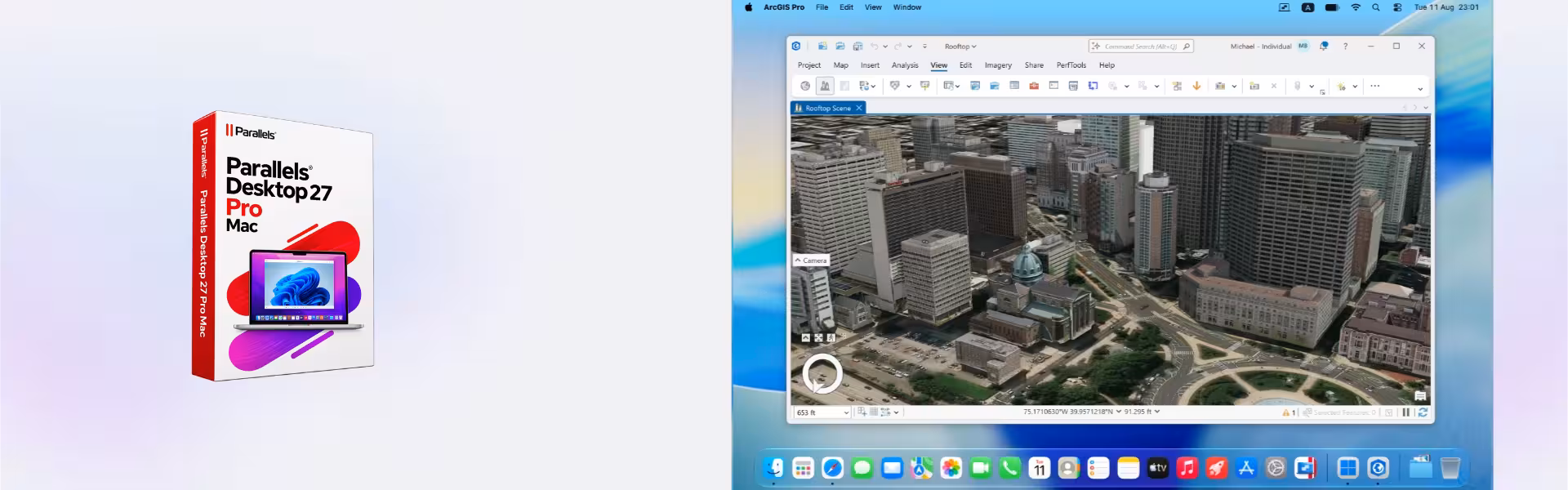
Task: Click the more options ellipsis in ribbon
Action: [1375, 86]
